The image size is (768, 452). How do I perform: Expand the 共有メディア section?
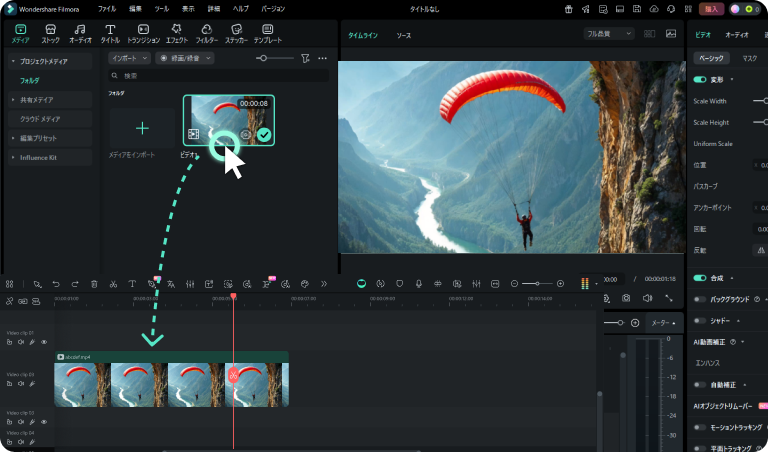13,100
